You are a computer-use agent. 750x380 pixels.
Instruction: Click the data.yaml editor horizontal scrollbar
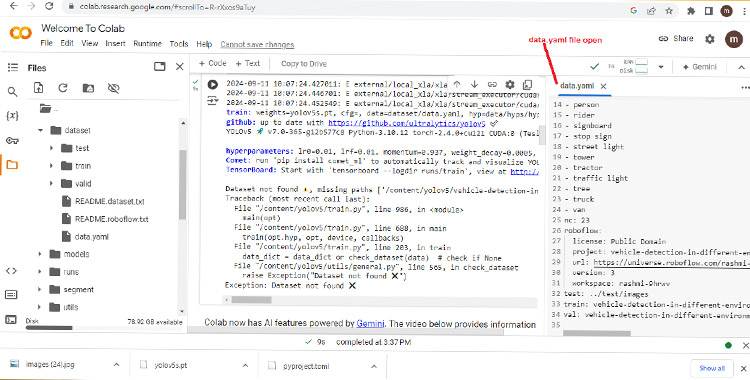pyautogui.click(x=596, y=333)
